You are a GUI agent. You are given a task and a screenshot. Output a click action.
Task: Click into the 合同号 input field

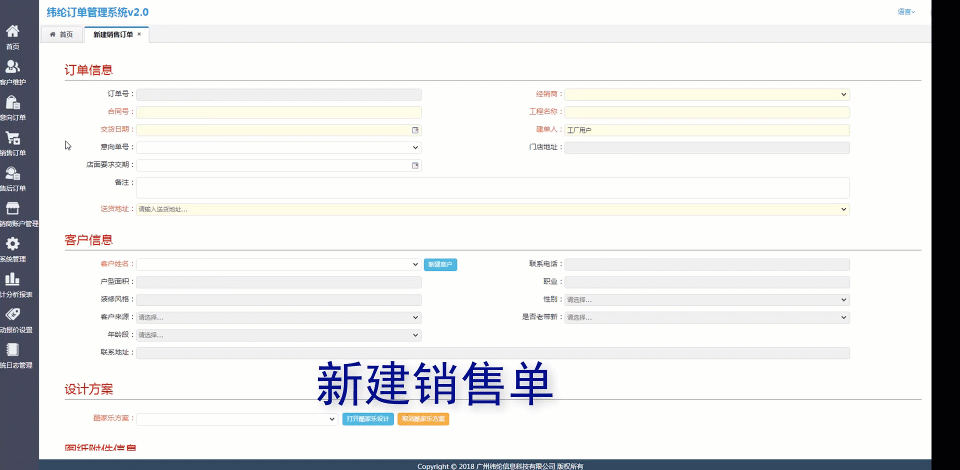coord(279,112)
